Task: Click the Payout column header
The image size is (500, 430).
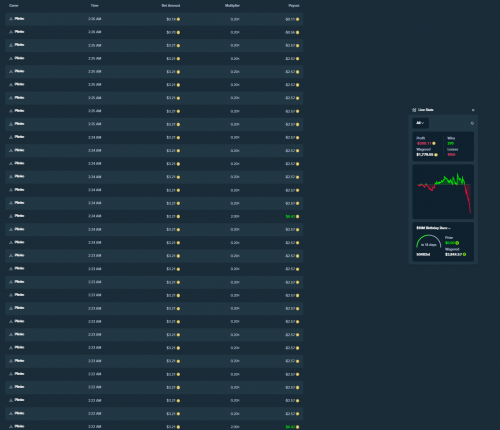Action: [294, 6]
